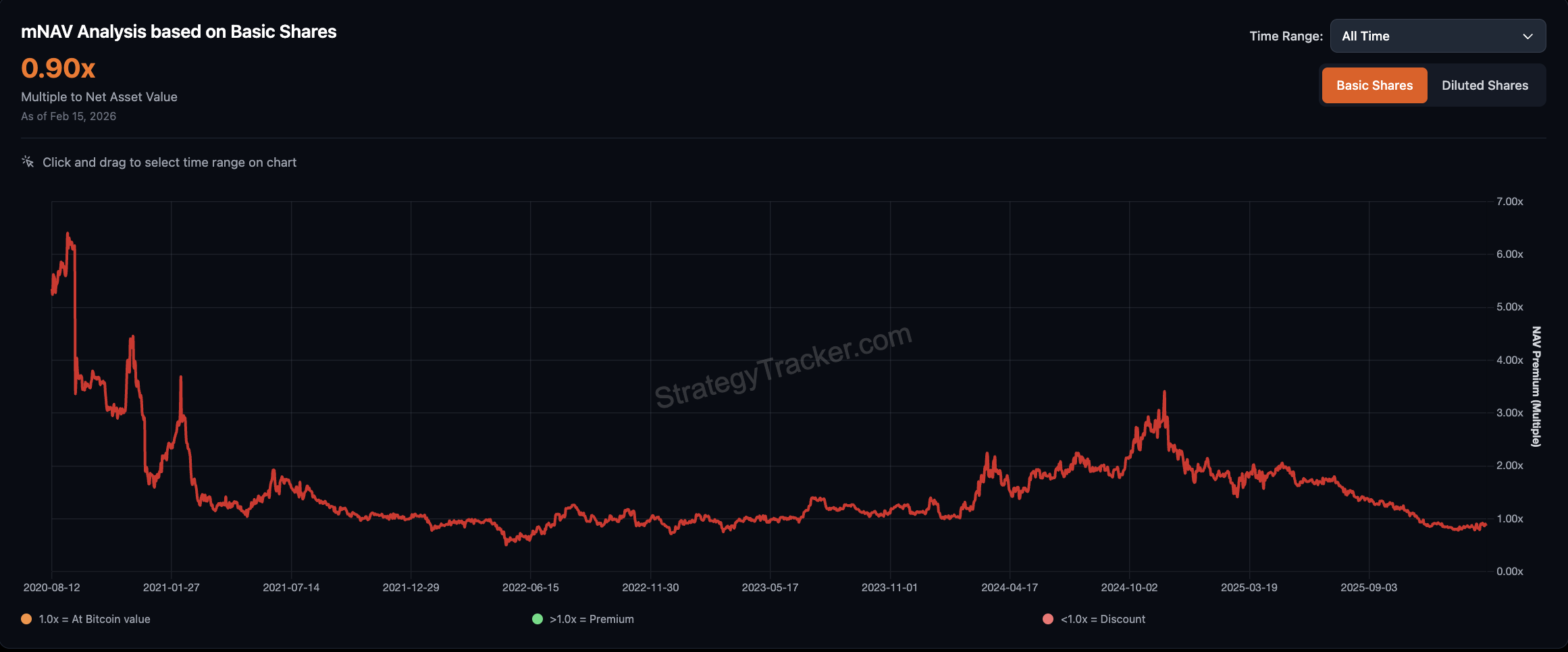Click the dropdown chevron beside All Time
The image size is (1568, 652).
pyautogui.click(x=1528, y=36)
